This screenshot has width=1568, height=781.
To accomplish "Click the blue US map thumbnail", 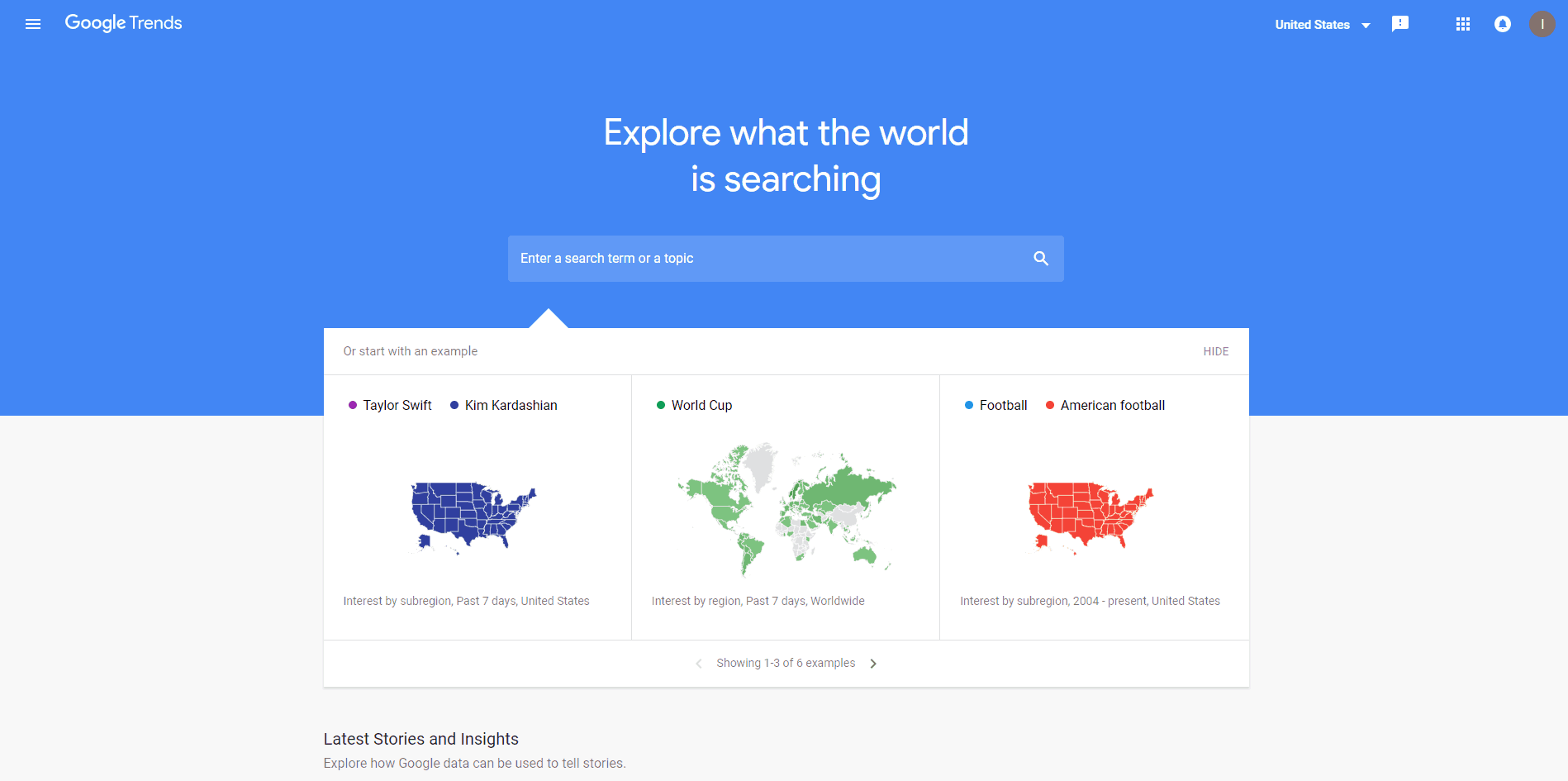I will click(474, 517).
